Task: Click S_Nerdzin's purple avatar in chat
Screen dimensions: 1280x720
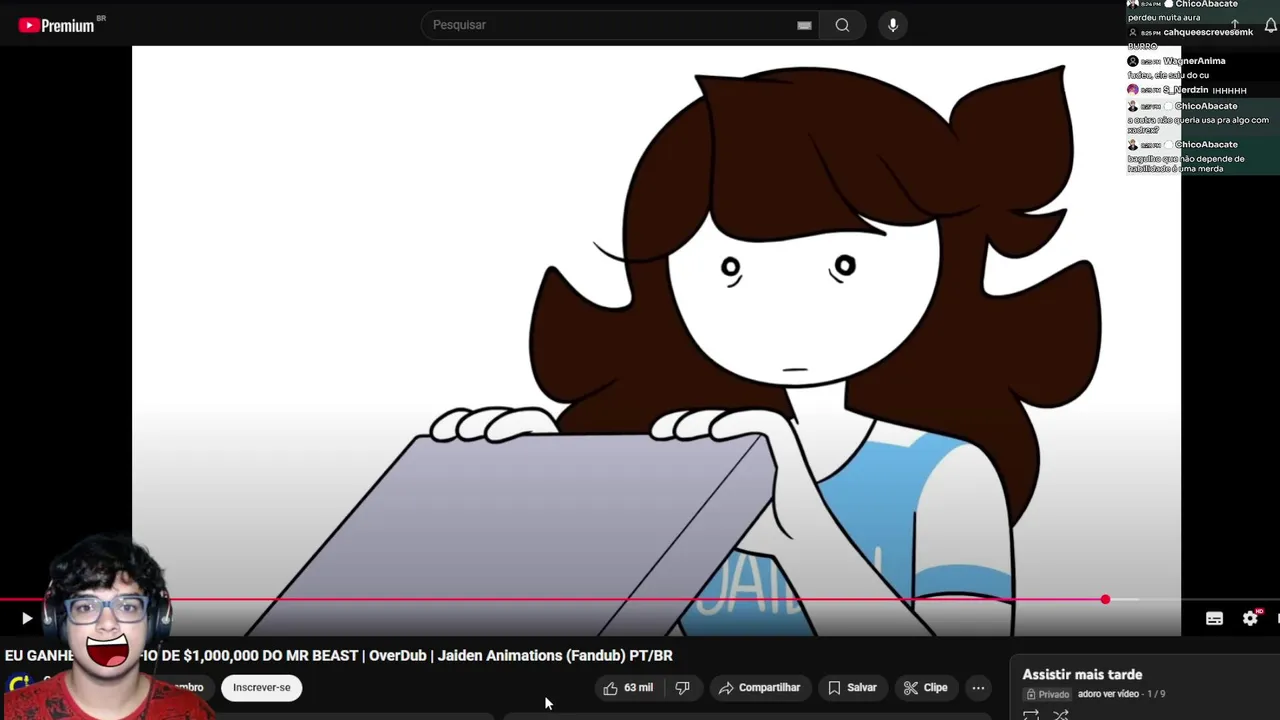Action: coord(1133,90)
